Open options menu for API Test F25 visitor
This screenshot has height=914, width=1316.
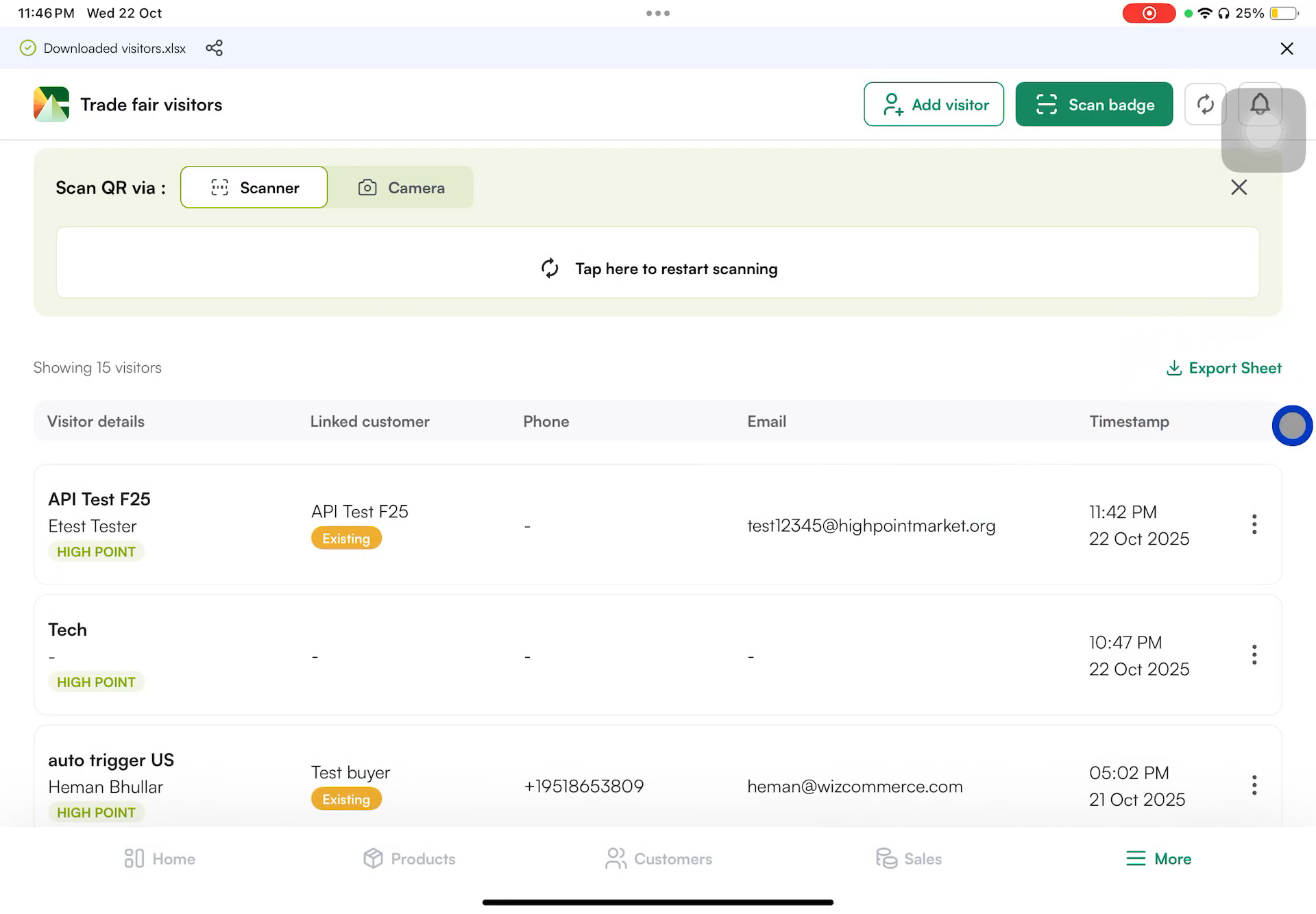coord(1254,524)
